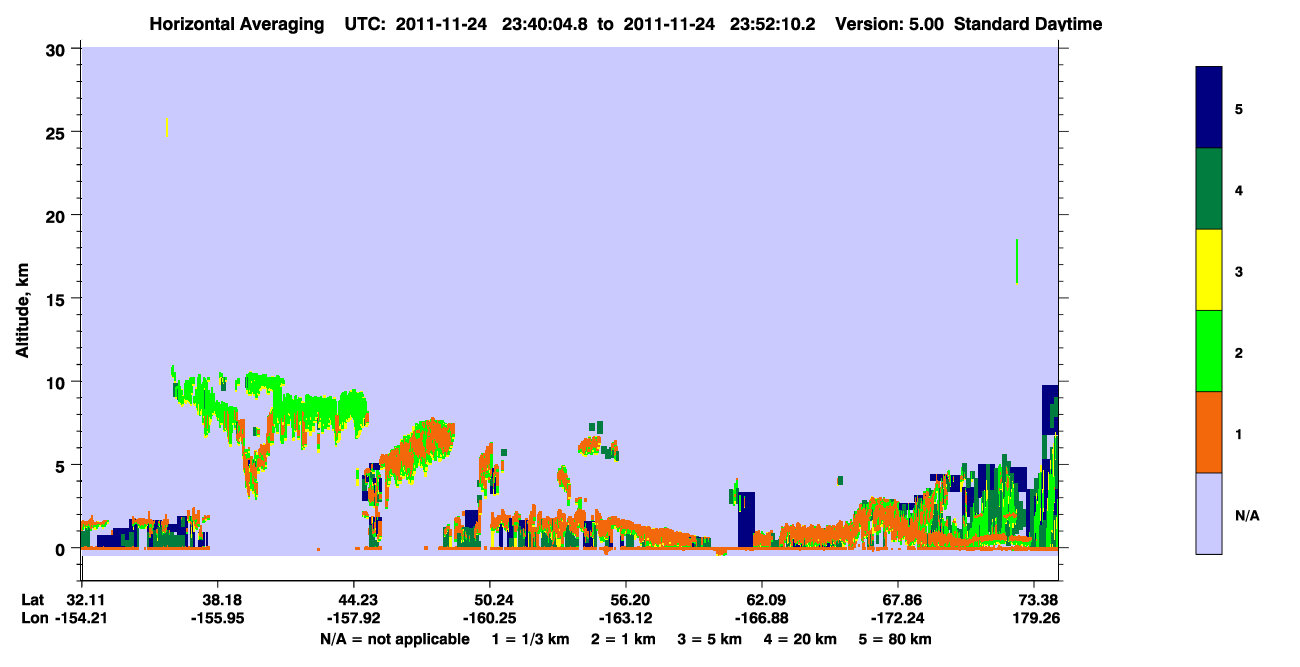Click longitude value -157.92
The height and width of the screenshot is (667, 1300).
click(353, 619)
